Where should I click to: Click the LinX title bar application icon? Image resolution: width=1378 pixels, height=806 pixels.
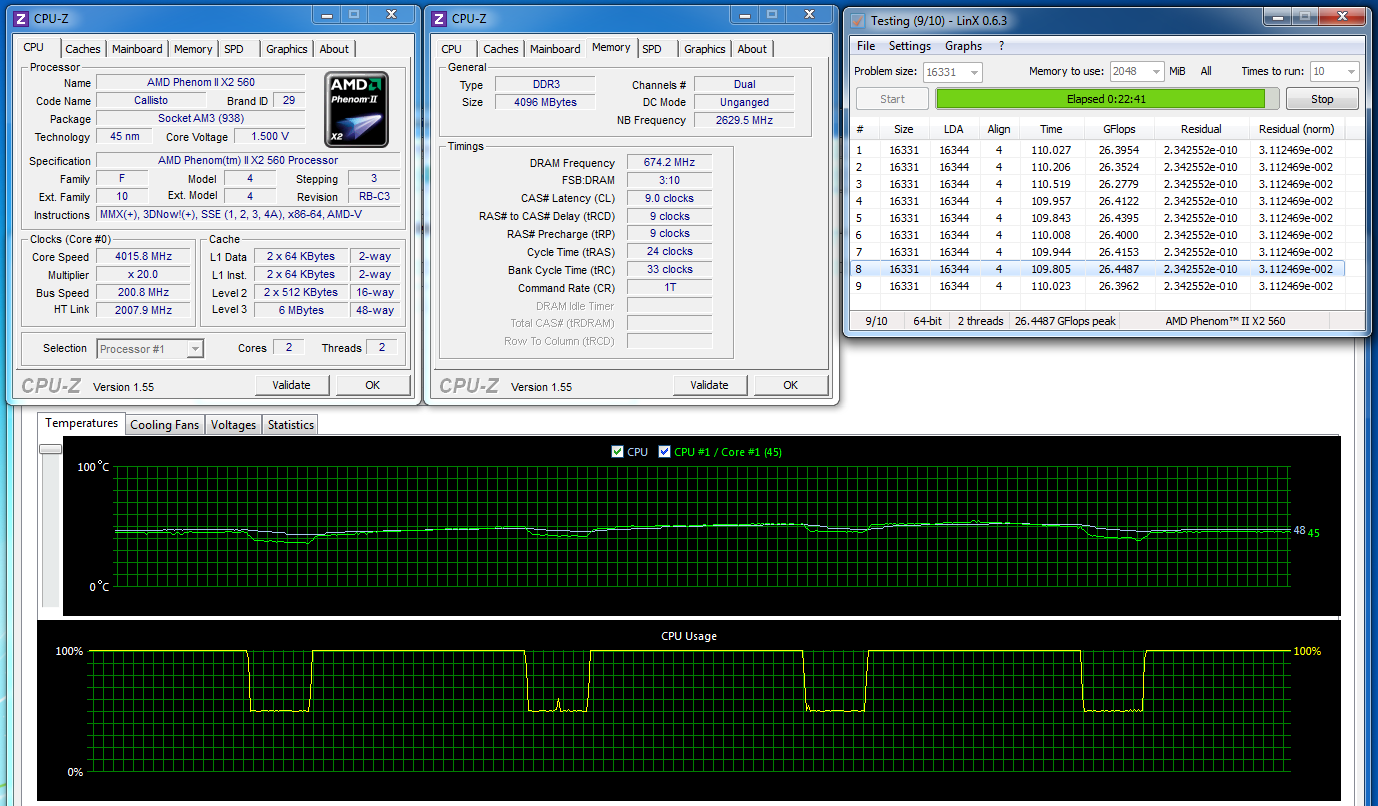(x=857, y=20)
